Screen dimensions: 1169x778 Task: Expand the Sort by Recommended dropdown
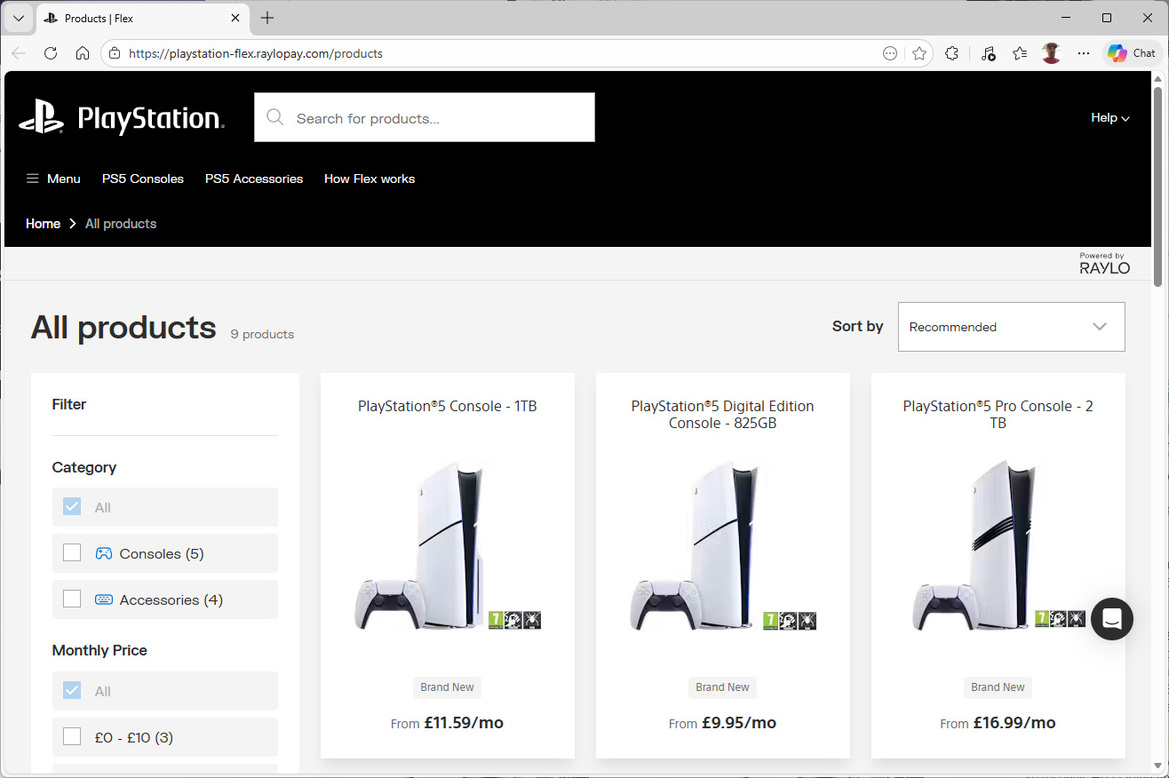[1010, 327]
